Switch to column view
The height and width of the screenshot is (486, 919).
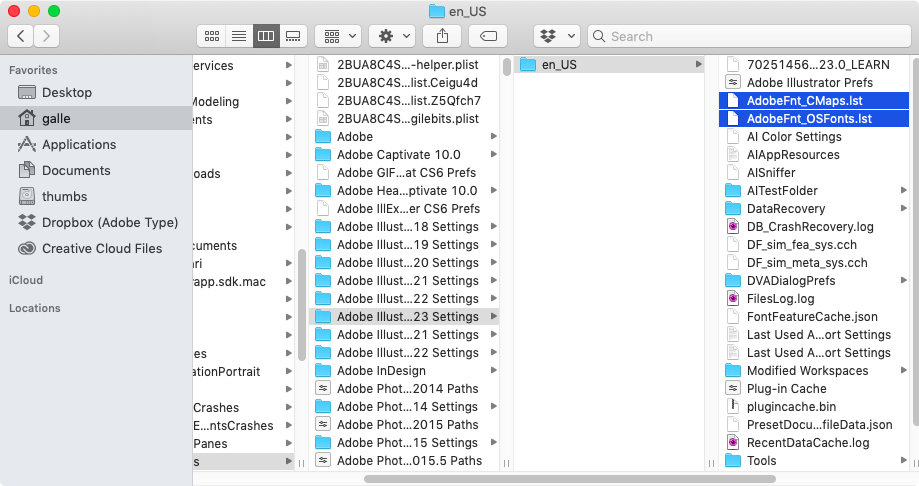point(266,36)
